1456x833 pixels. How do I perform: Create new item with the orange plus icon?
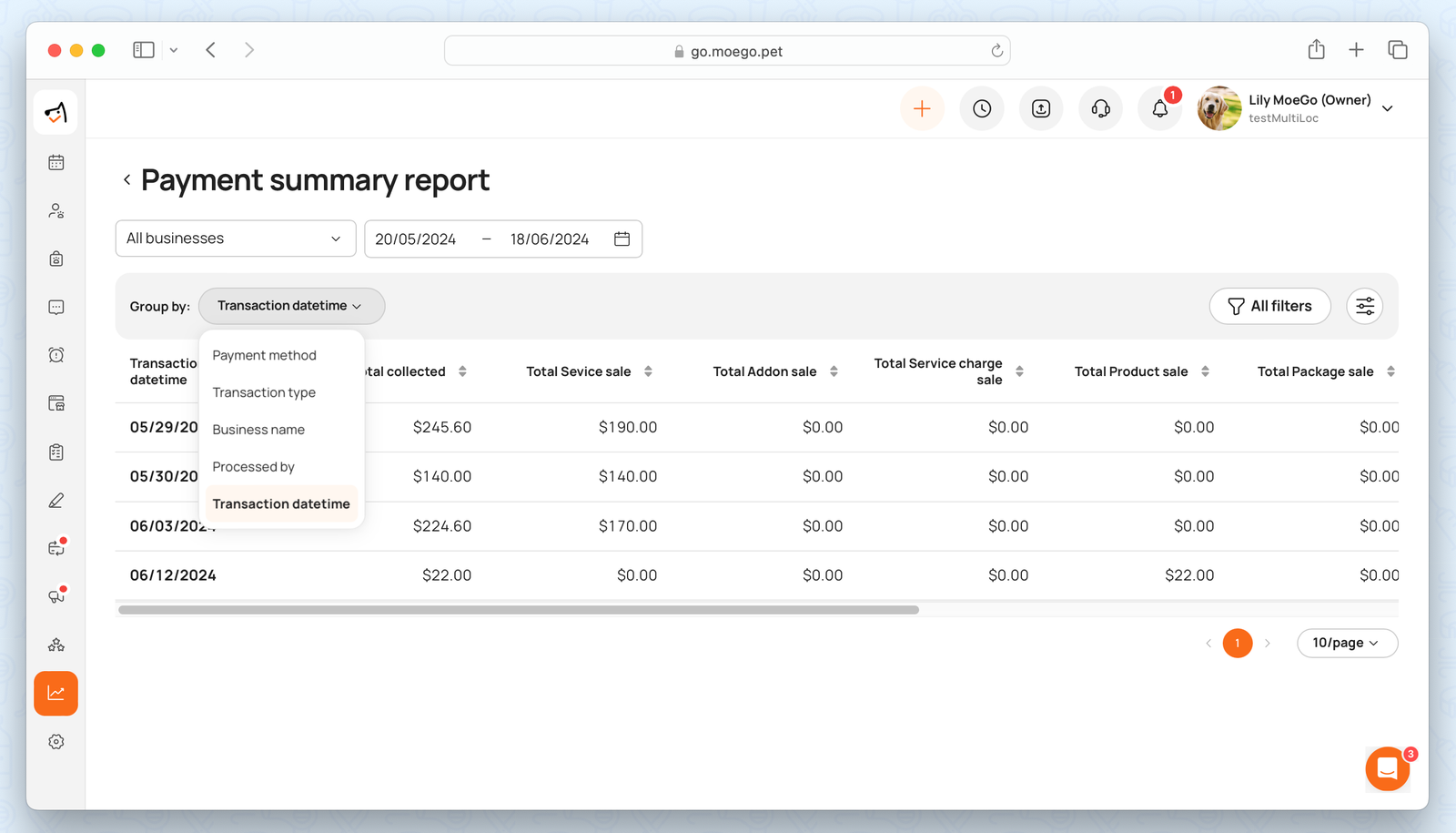[922, 108]
